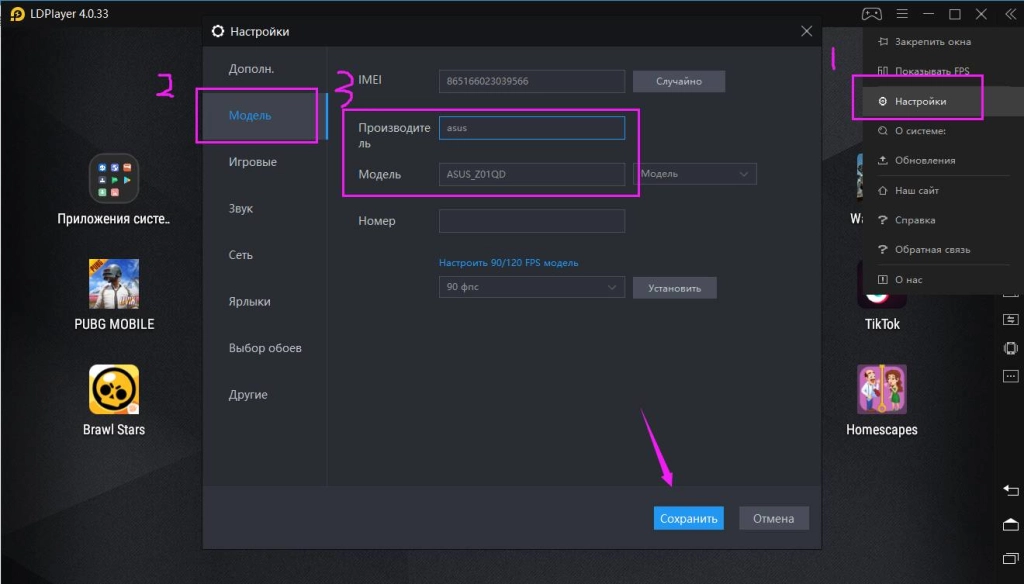
Task: Follow the Настроить 90/120 FPS модель link
Action: 508,263
